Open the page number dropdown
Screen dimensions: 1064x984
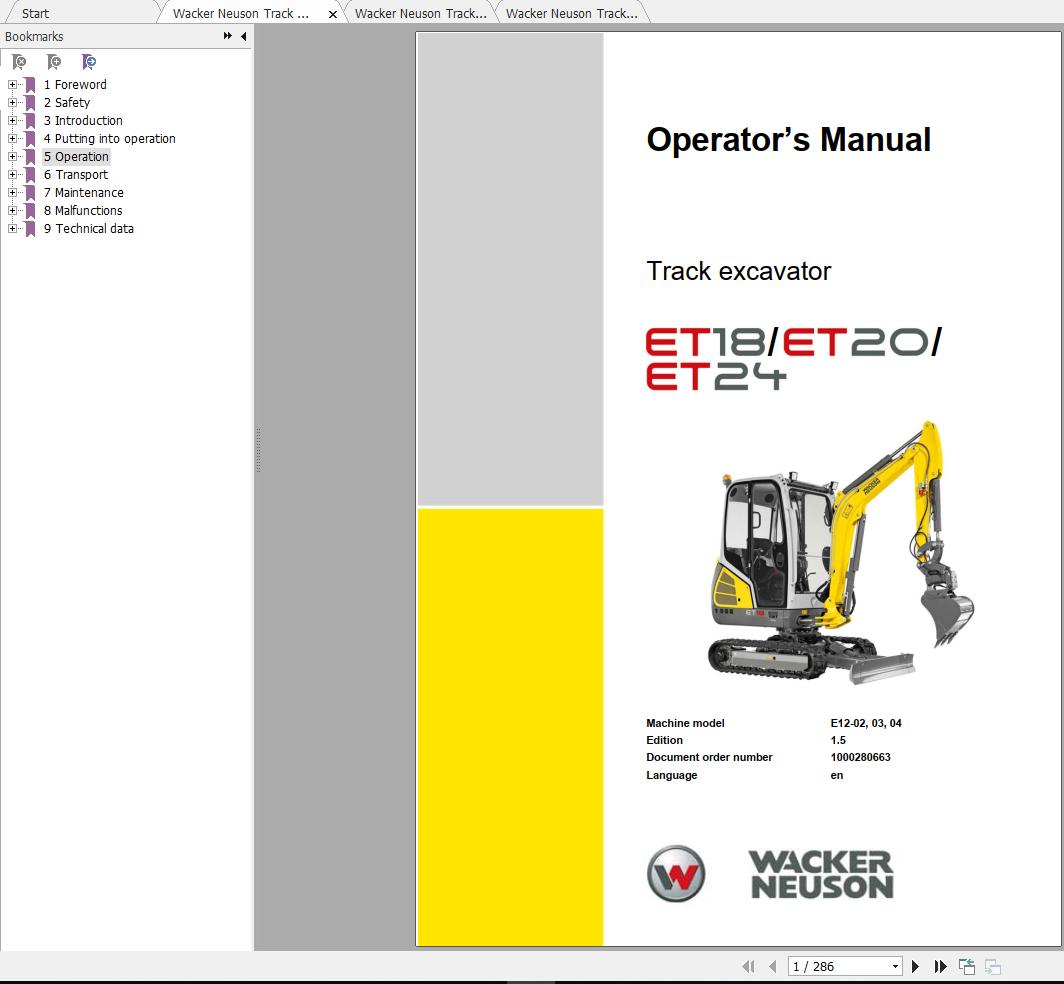point(895,966)
